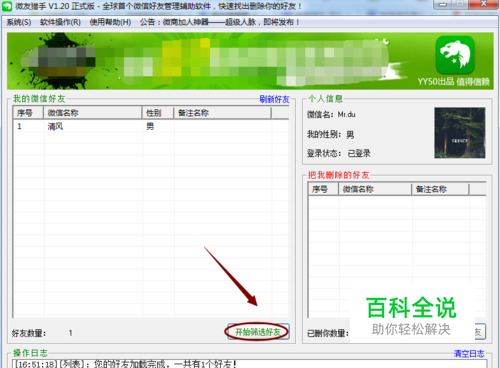The image size is (500, 368).
Task: Open the 系统(S) menu
Action: [19, 22]
